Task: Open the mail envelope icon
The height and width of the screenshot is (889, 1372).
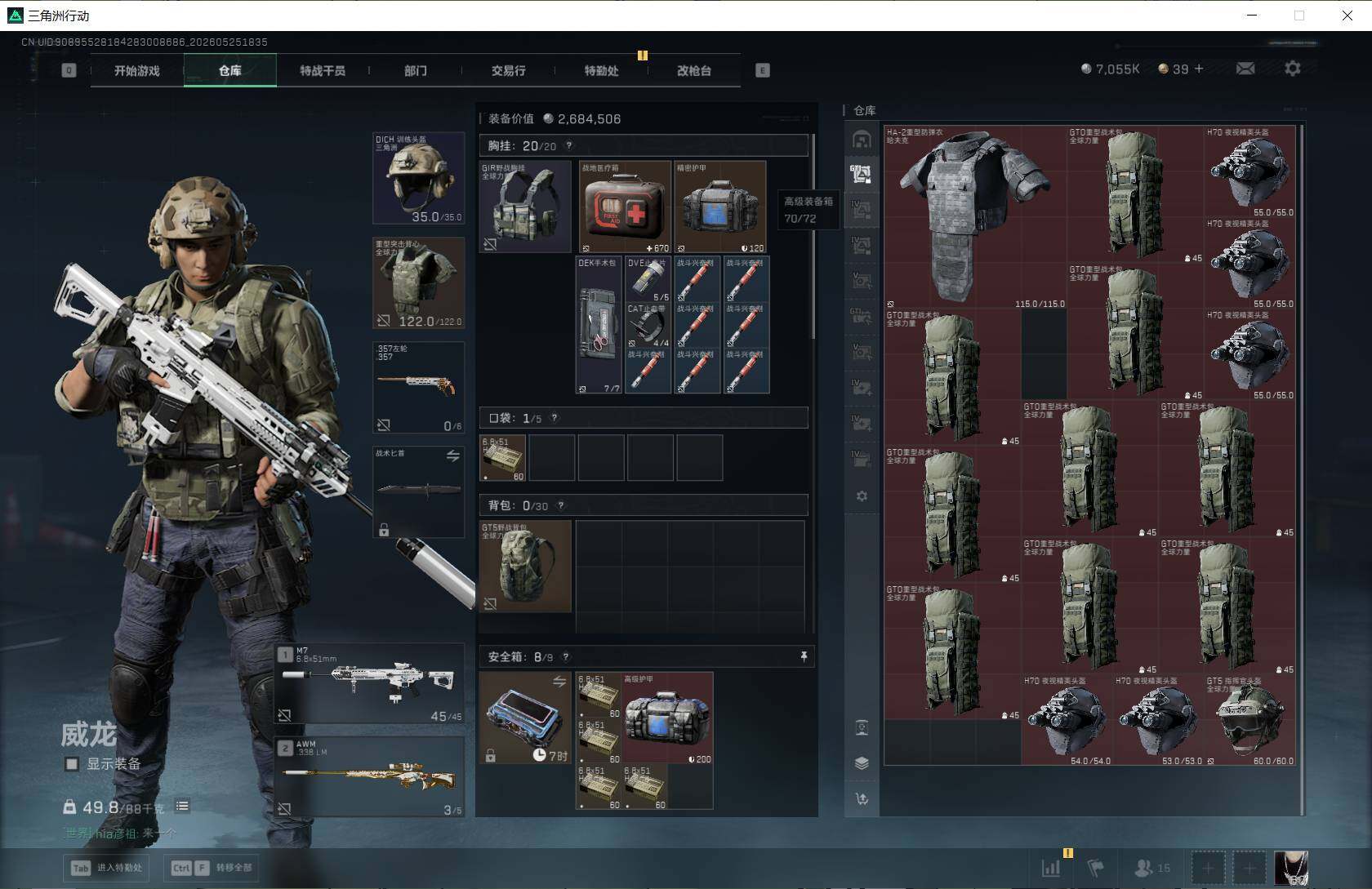Action: point(1245,69)
